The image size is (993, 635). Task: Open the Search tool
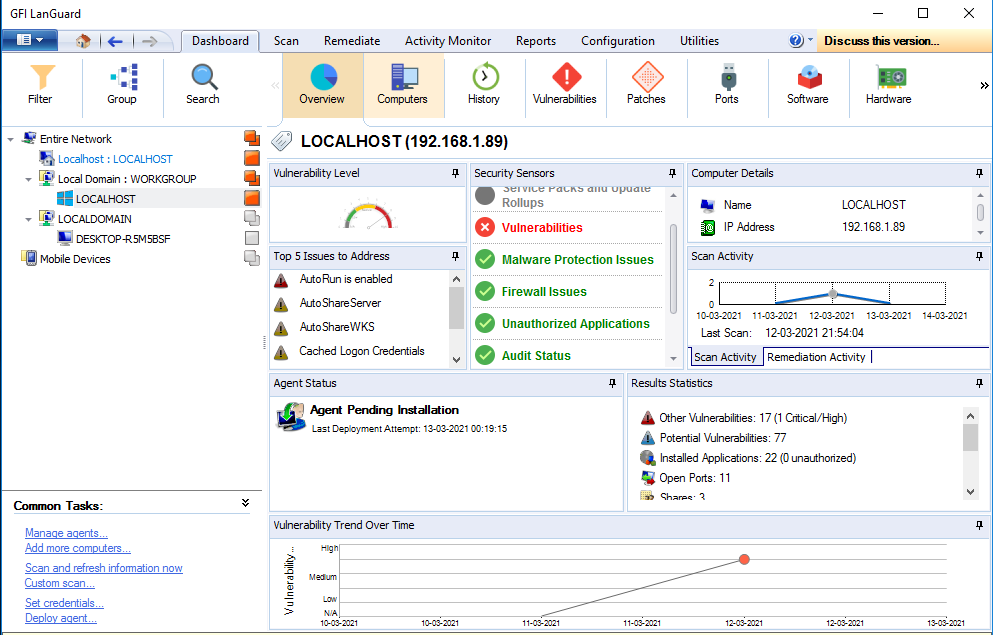tap(203, 85)
